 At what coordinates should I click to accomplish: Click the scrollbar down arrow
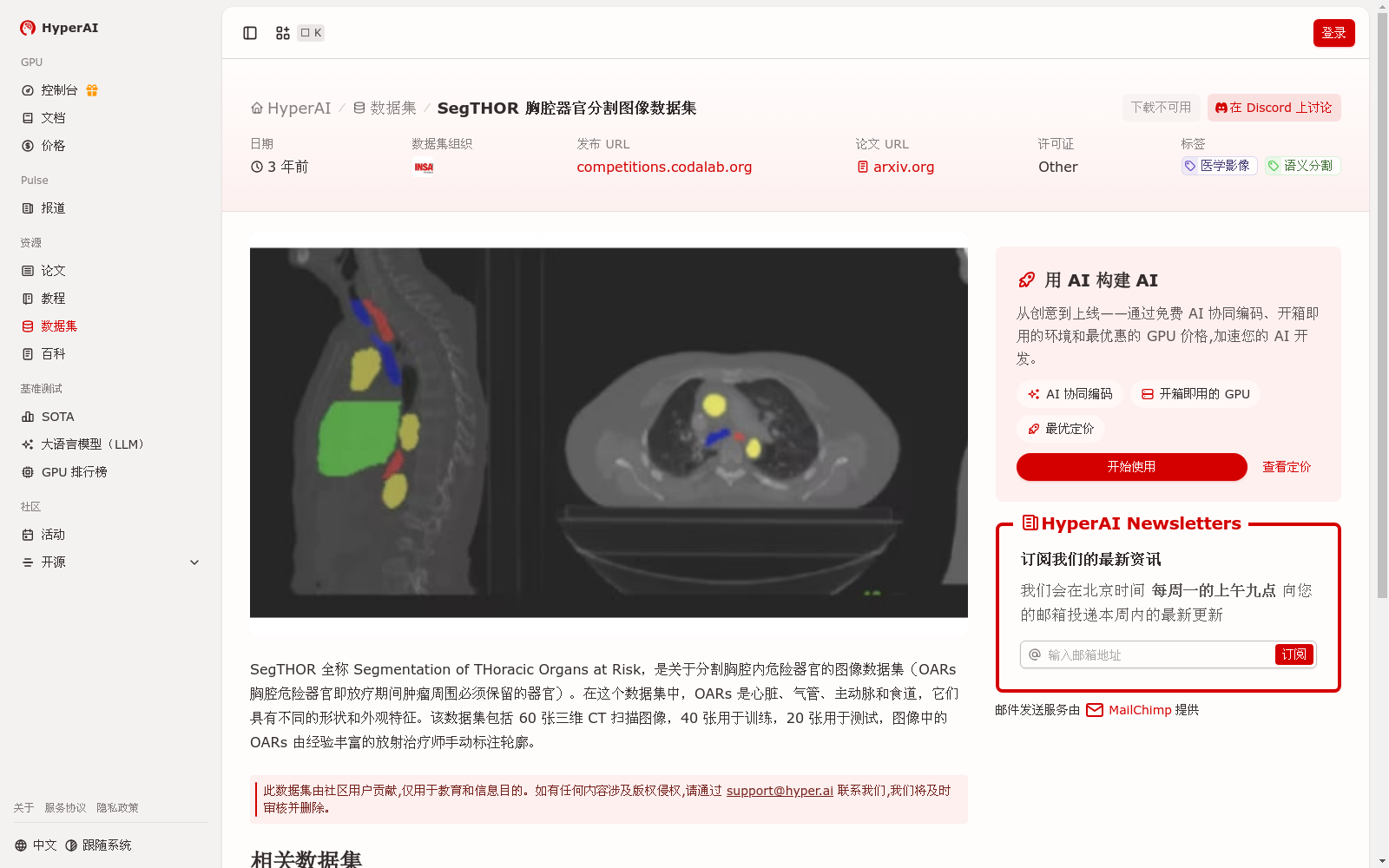pos(1382,861)
